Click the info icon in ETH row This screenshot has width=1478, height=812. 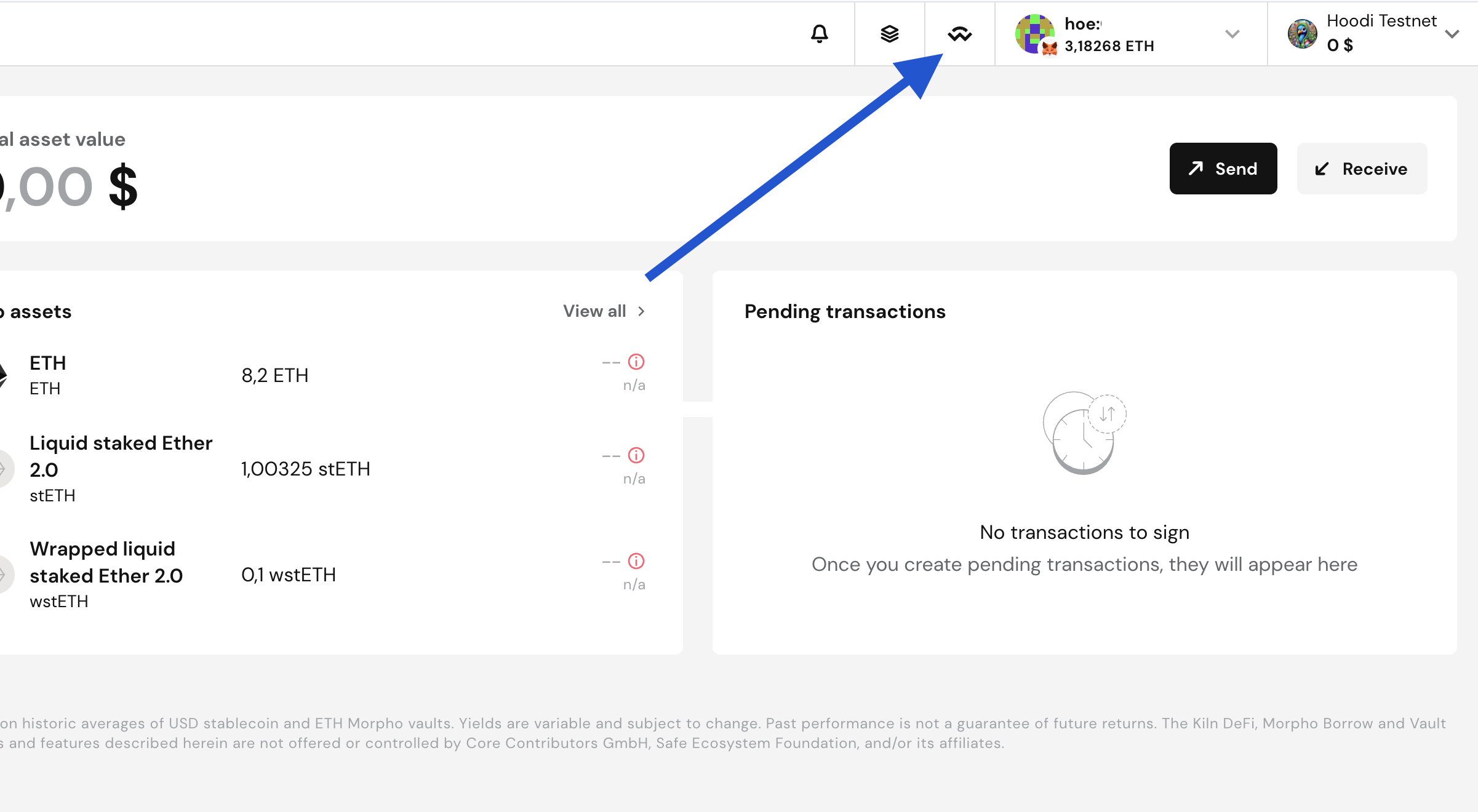pyautogui.click(x=636, y=362)
